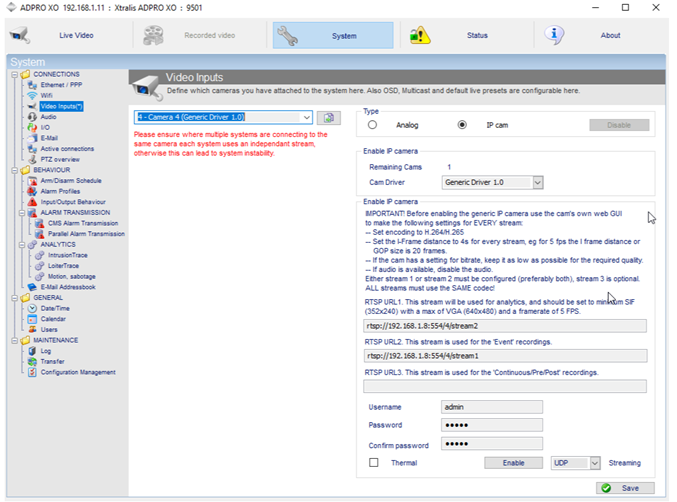Click the Log icon under Maintenance

coord(32,351)
